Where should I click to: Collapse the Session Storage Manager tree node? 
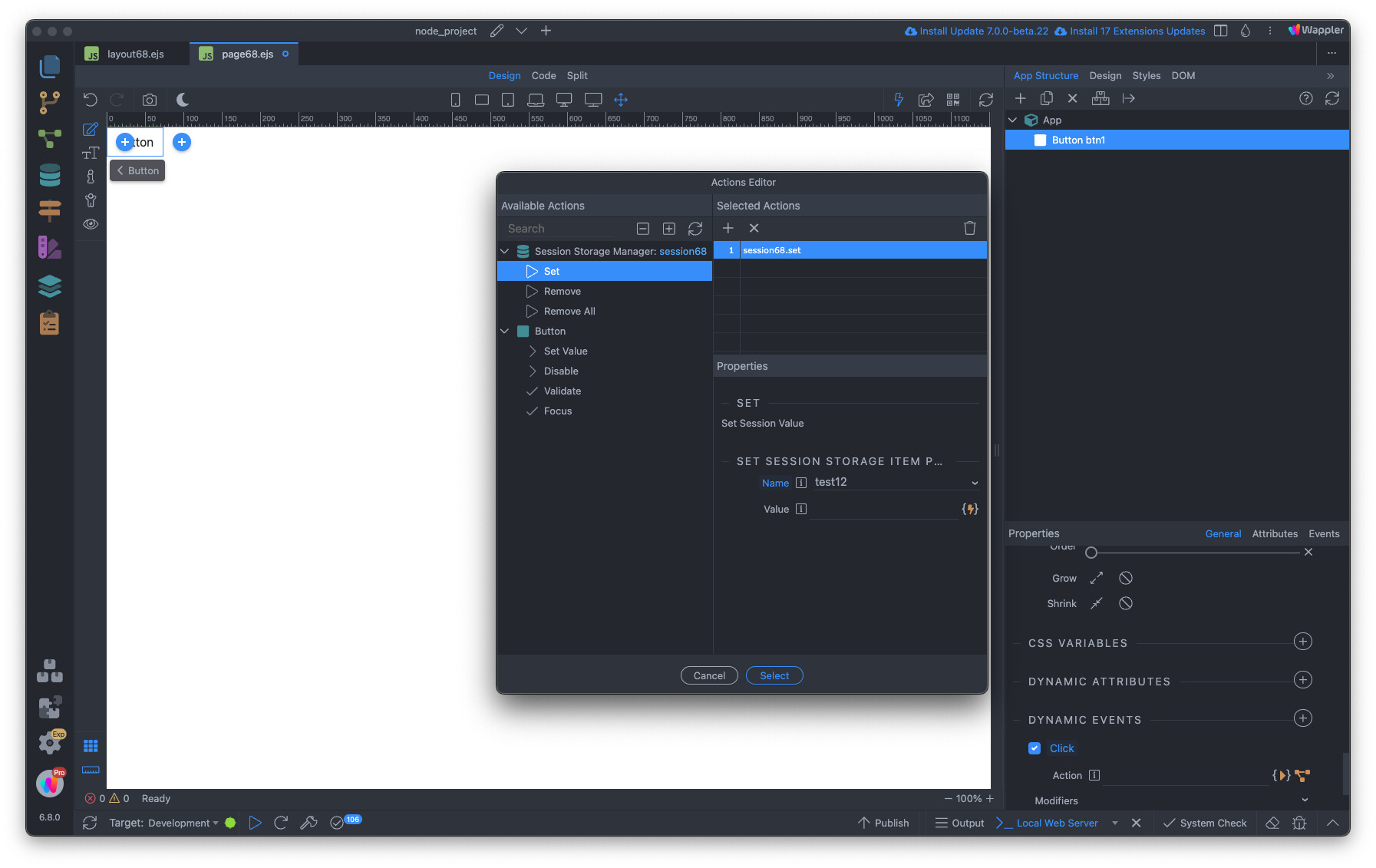pos(505,252)
